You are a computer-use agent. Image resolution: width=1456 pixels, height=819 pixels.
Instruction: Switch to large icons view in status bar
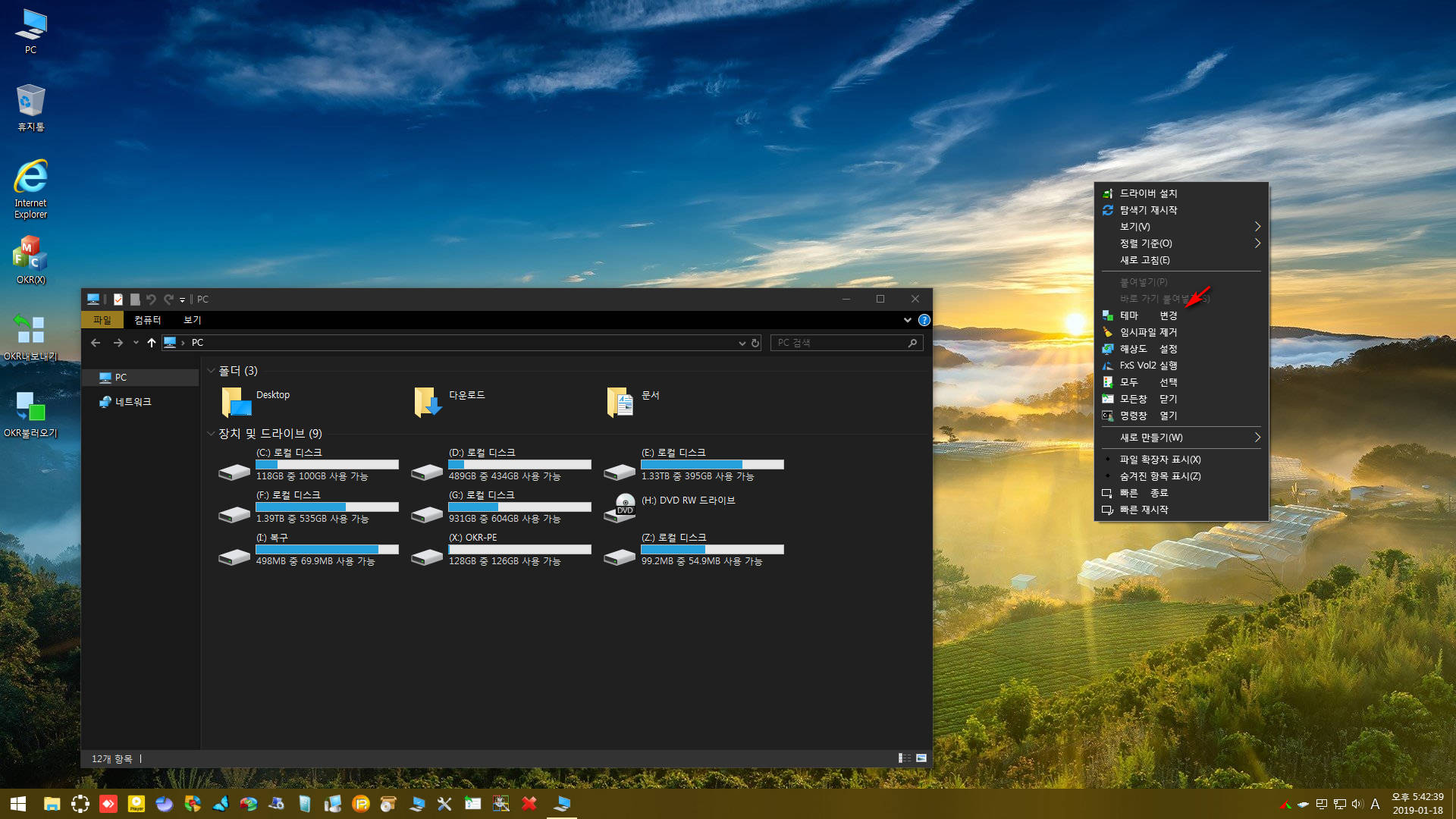921,758
